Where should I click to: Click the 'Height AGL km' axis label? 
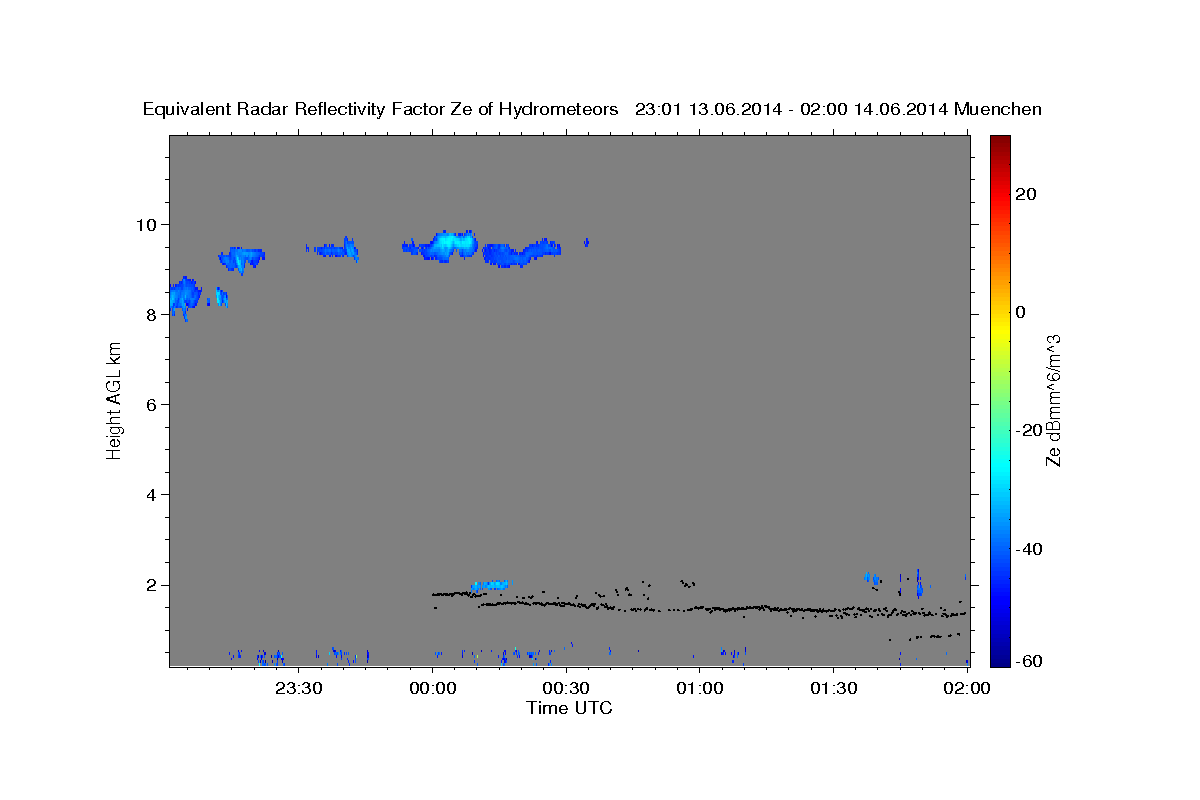click(x=115, y=400)
